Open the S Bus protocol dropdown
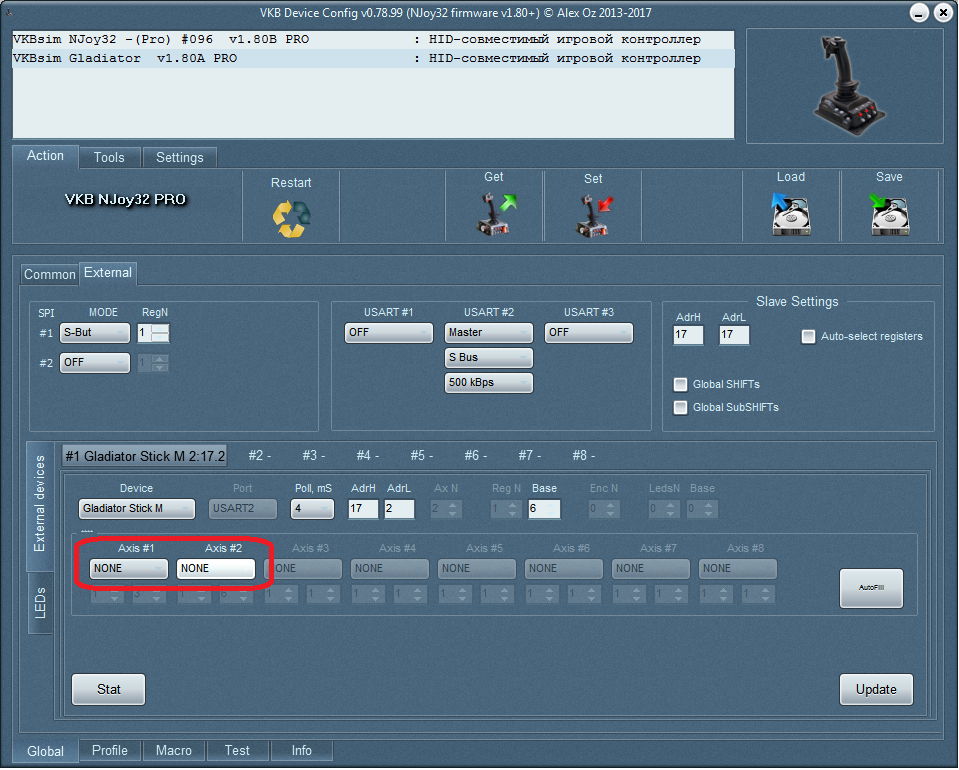This screenshot has width=959, height=770. [x=489, y=358]
